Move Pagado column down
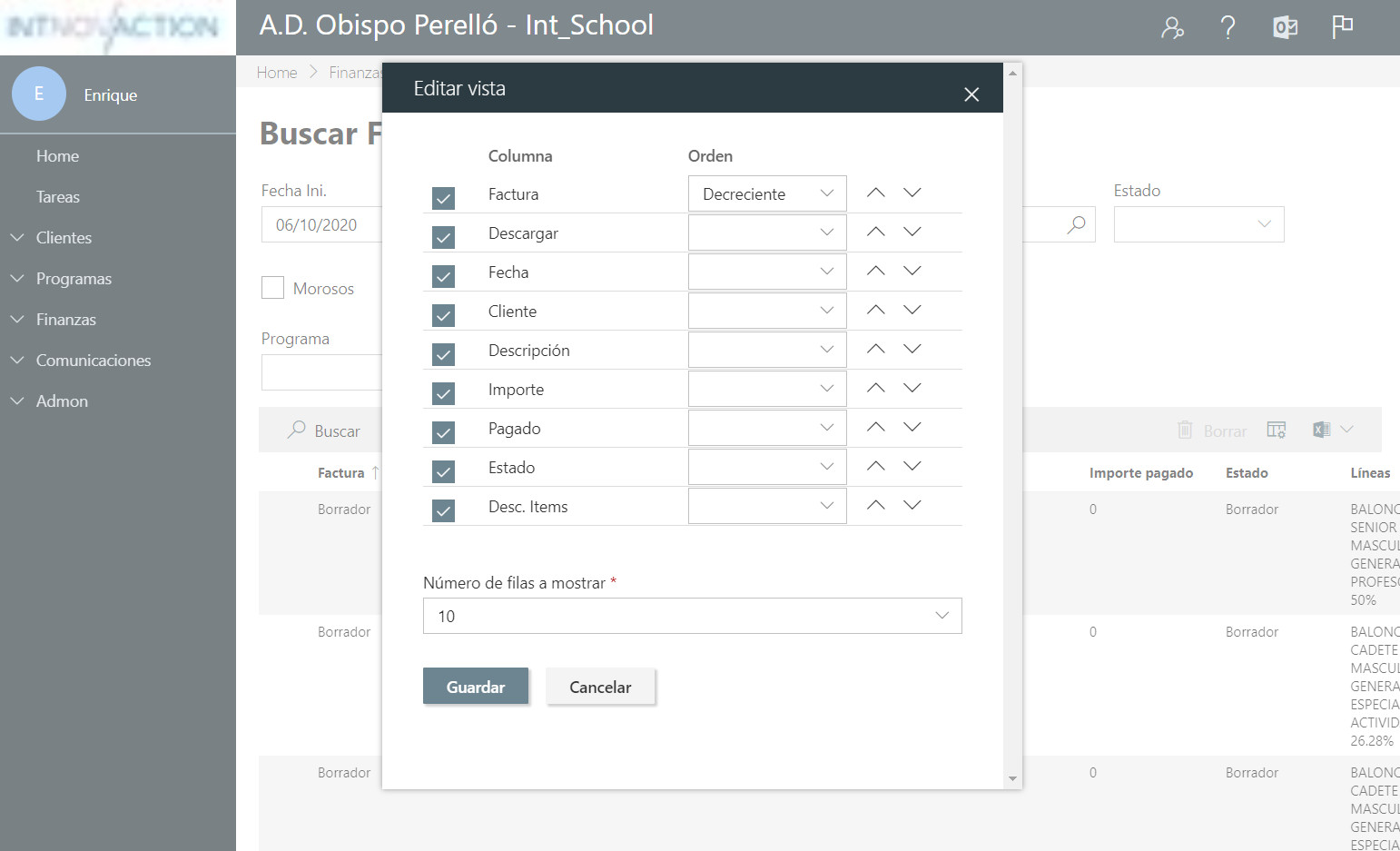This screenshot has width=1400, height=851. point(912,427)
